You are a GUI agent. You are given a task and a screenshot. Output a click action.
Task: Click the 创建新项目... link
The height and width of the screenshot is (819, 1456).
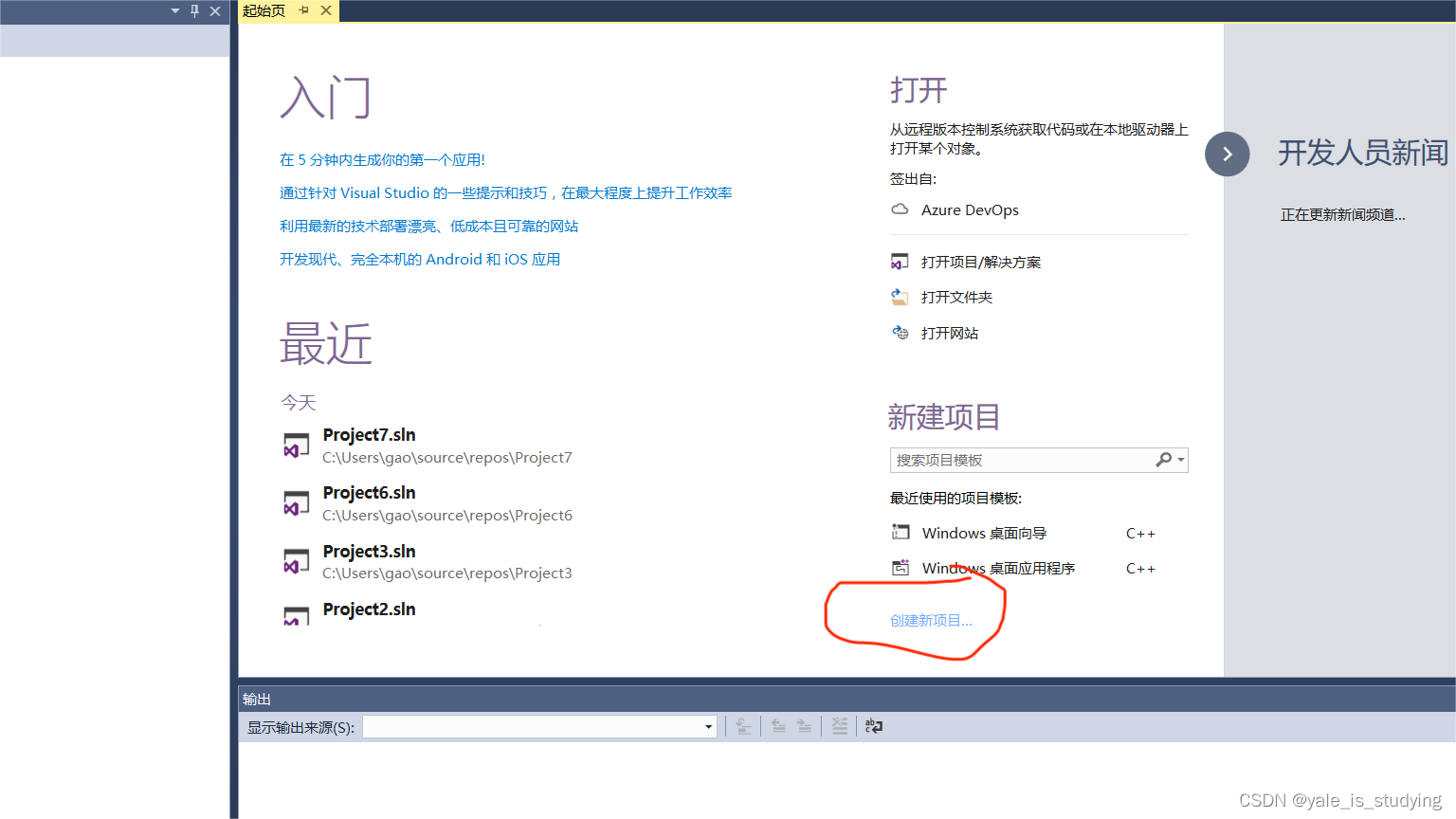point(931,620)
